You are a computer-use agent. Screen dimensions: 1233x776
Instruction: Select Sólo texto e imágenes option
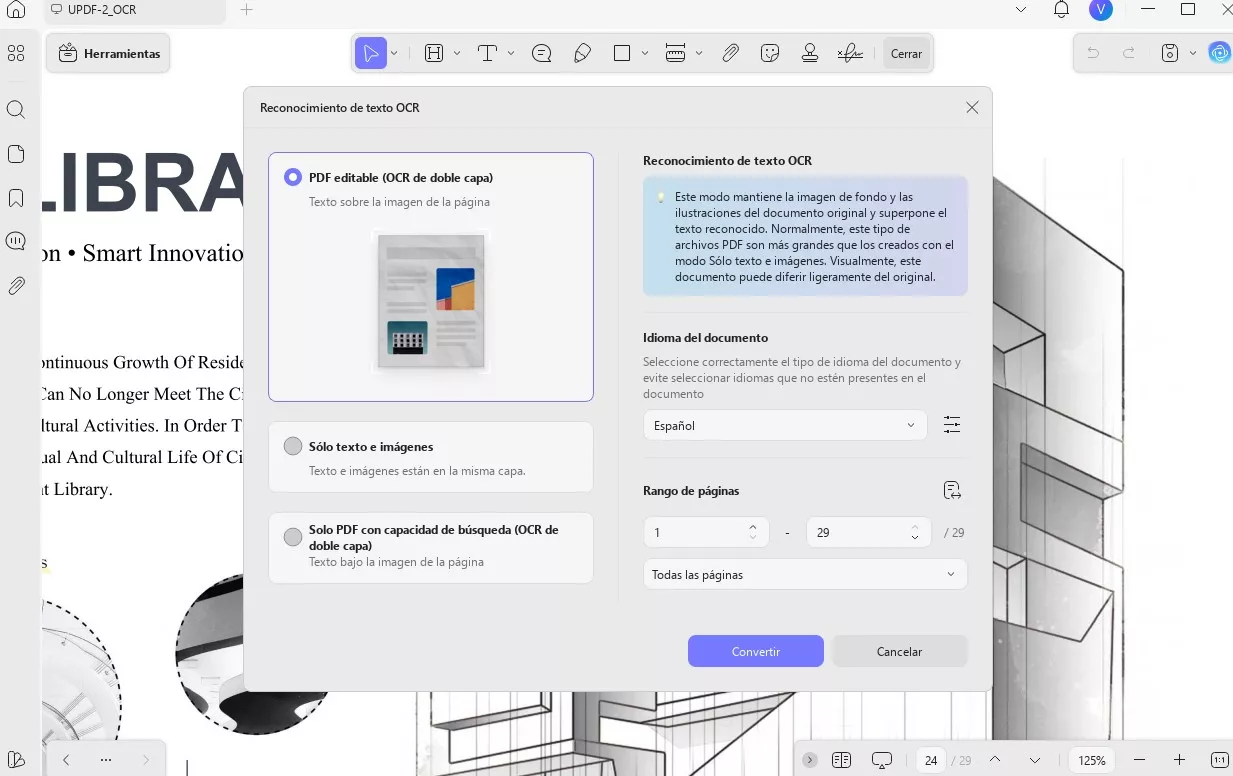coord(431,457)
